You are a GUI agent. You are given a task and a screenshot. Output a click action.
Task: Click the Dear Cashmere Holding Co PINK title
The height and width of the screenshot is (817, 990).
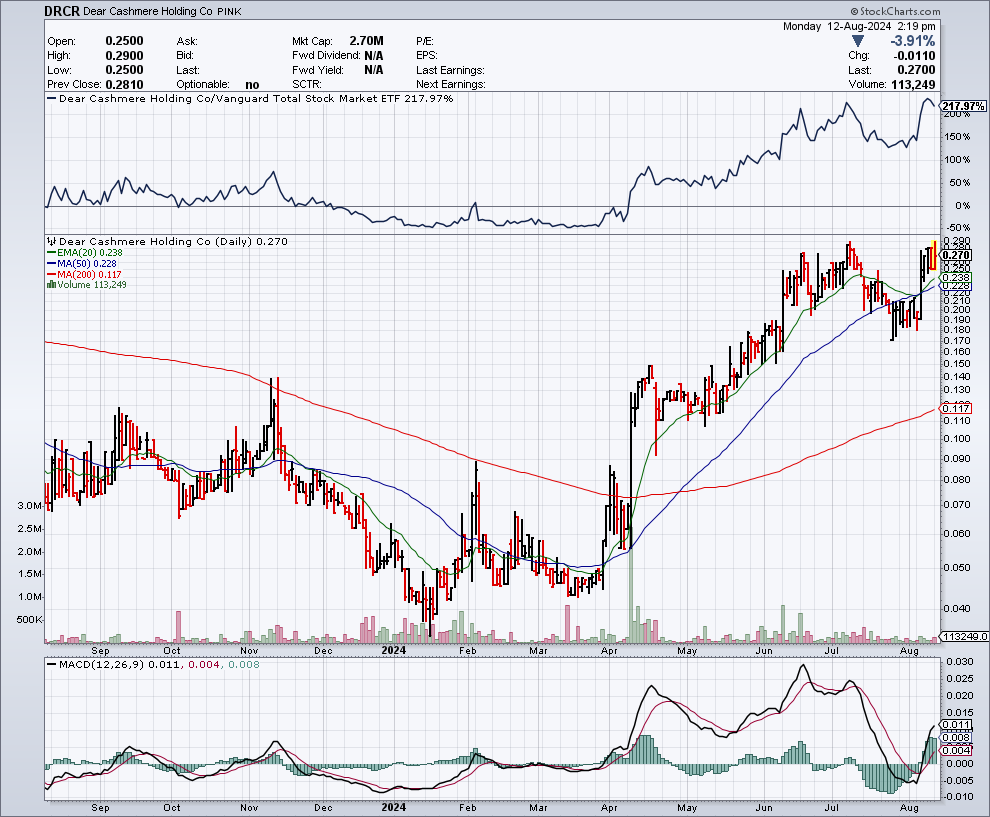[x=162, y=11]
